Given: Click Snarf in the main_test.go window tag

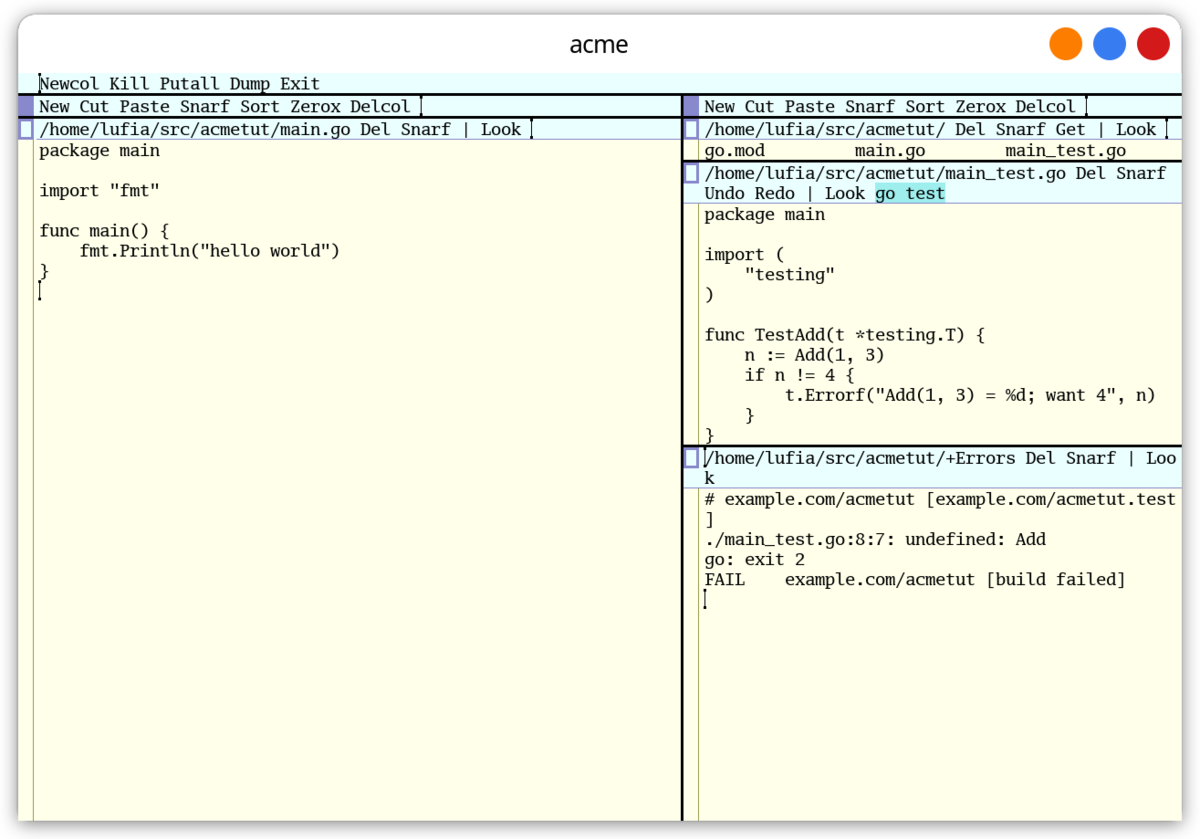Looking at the screenshot, I should pyautogui.click(x=1141, y=173).
